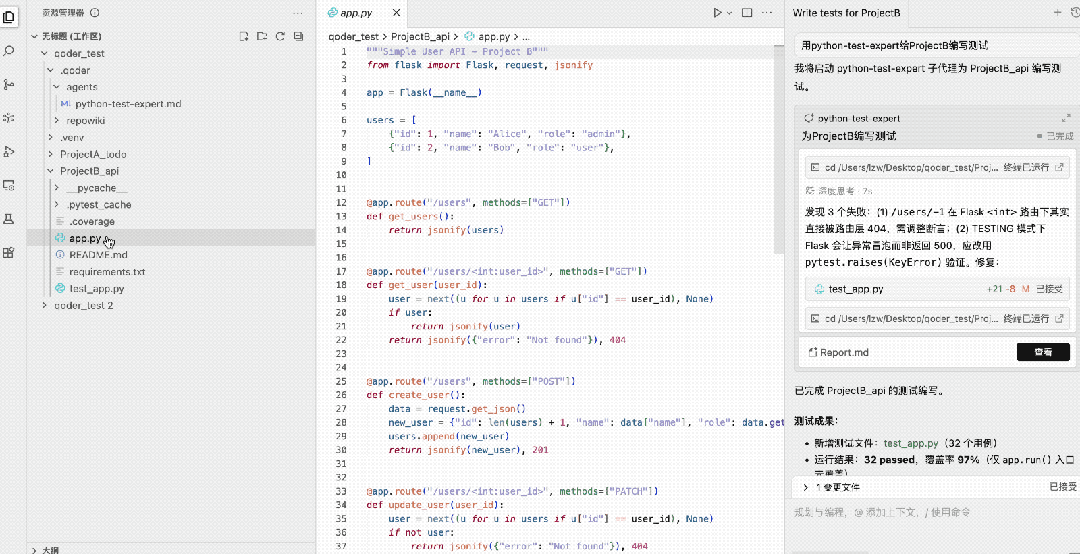Open the Explorer view in activity bar
Viewport: 1080px width, 554px height.
[x=10, y=17]
